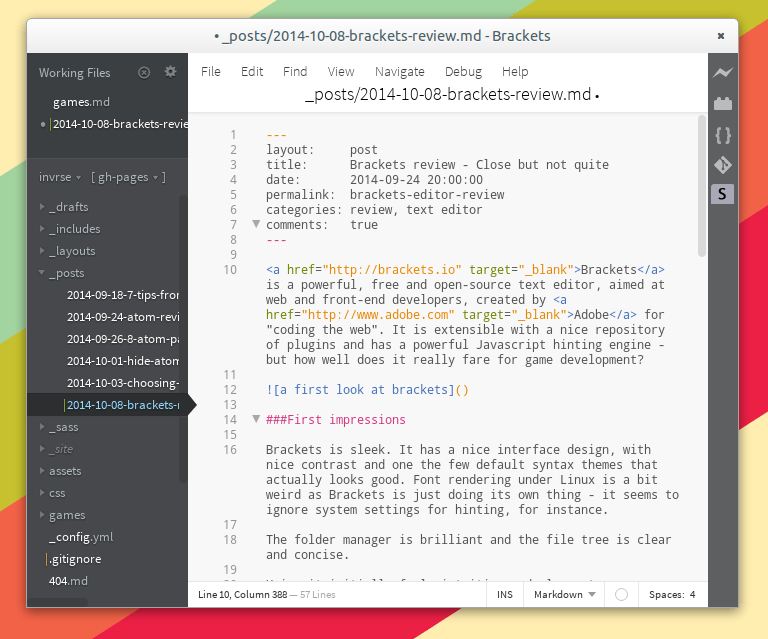Viewport: 768px width, 639px height.
Task: Open the Markdown language dropdown
Action: pos(564,594)
